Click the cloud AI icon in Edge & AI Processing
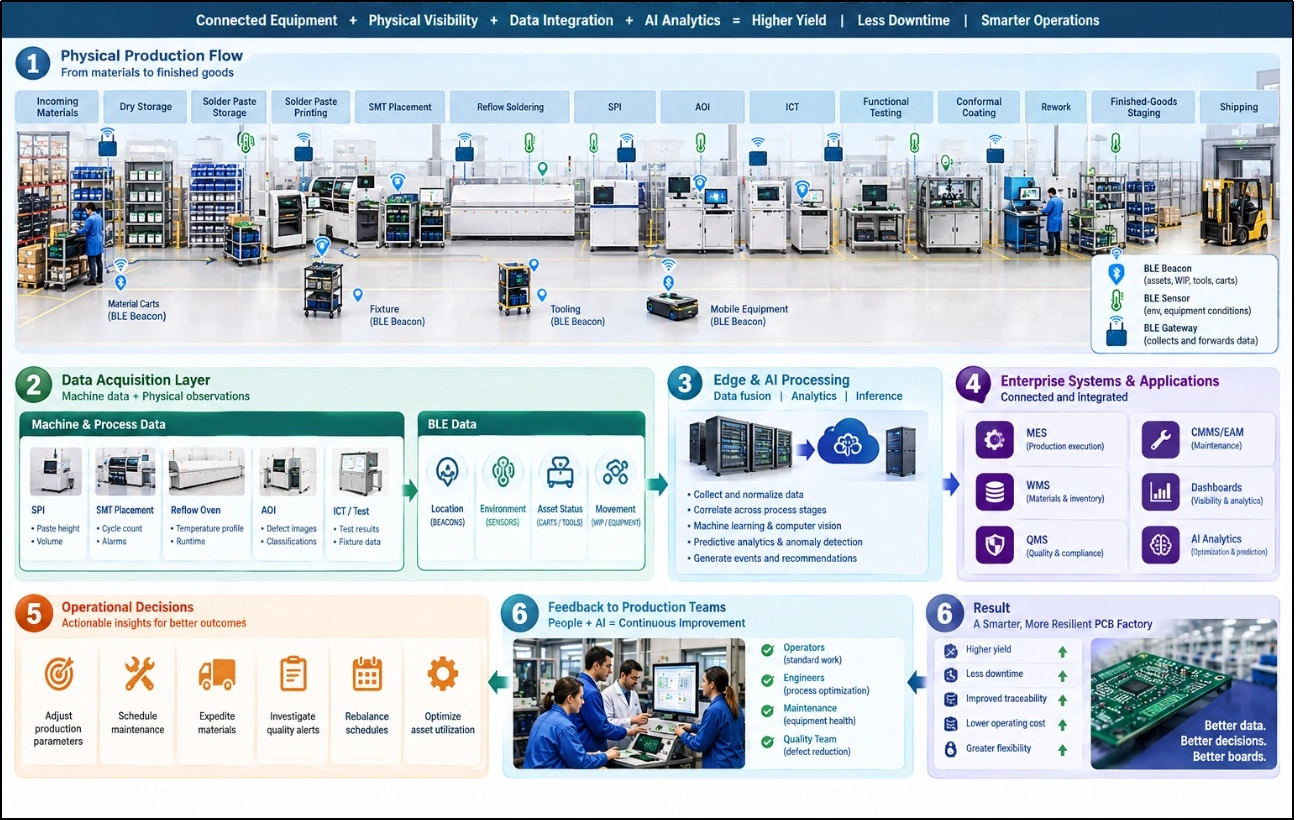This screenshot has height=820, width=1296. tap(848, 442)
